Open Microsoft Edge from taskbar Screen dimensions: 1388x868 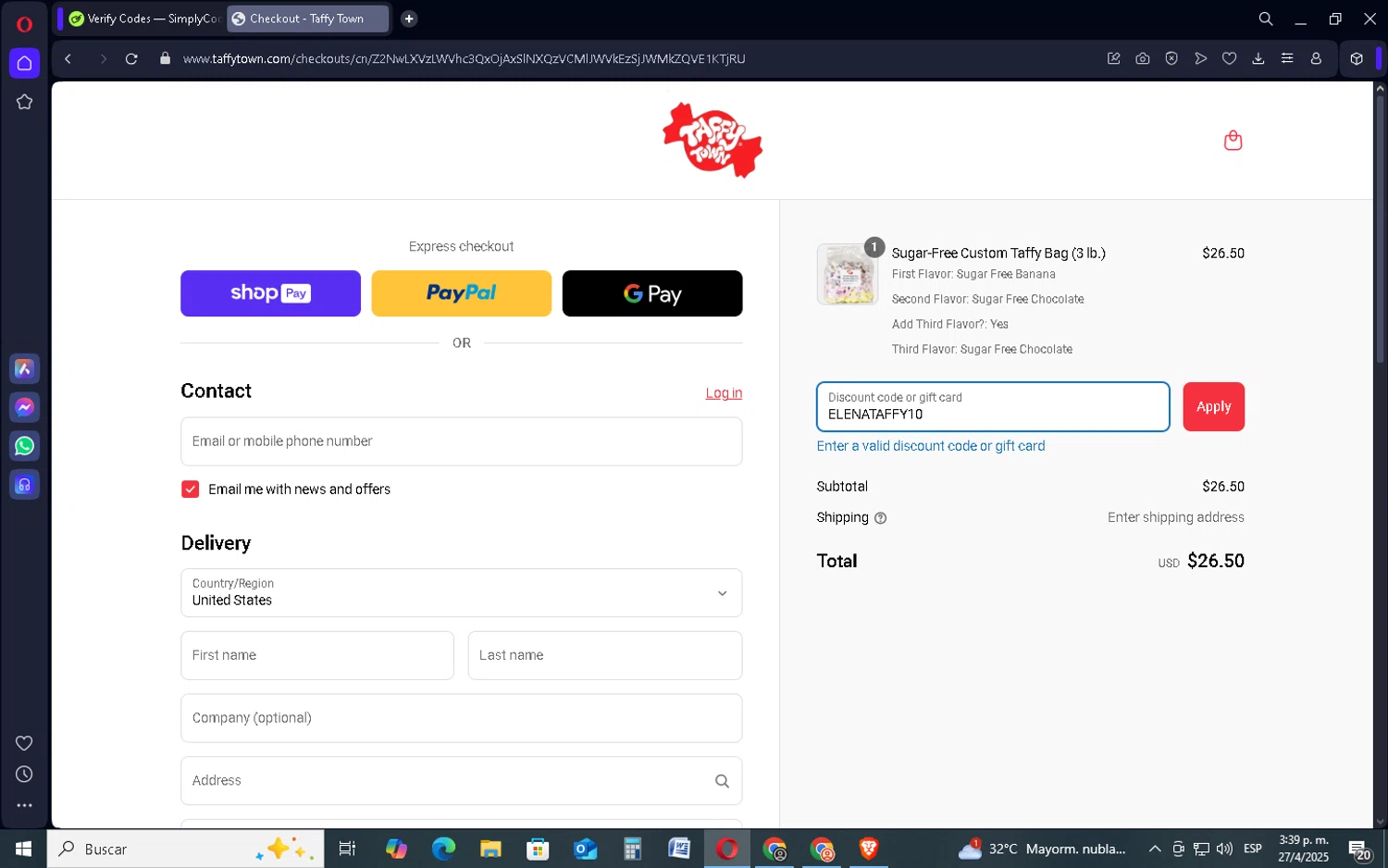pyautogui.click(x=443, y=849)
